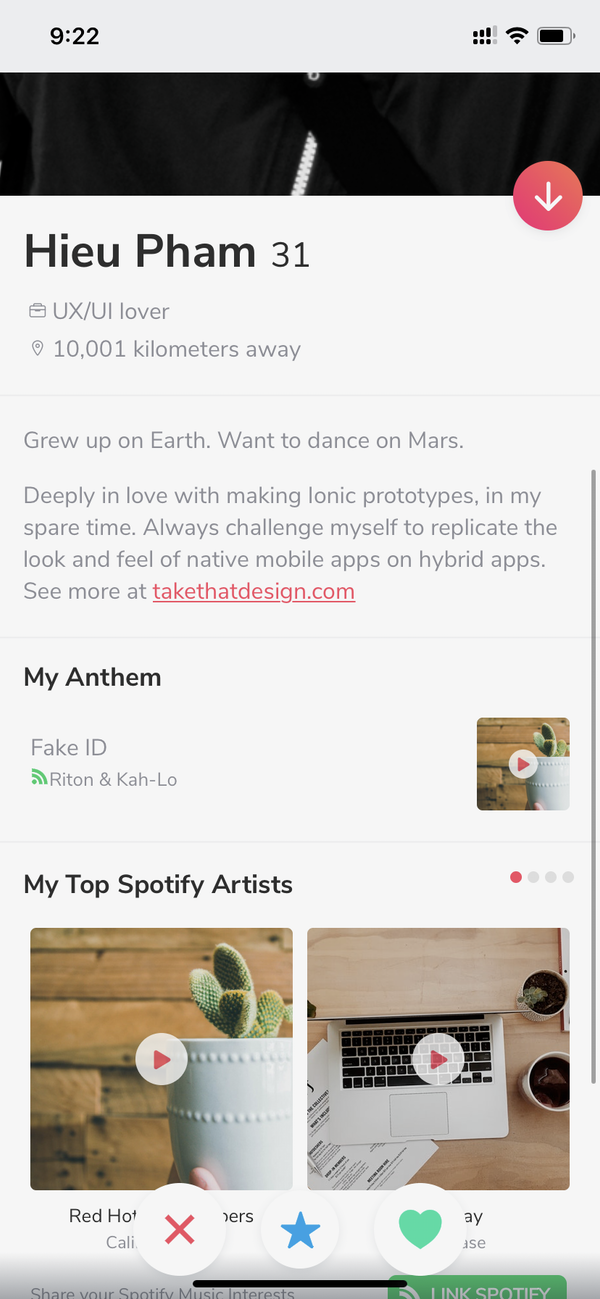Viewport: 600px width, 1299px height.
Task: Open the anthem cover thumbnail
Action: [x=522, y=763]
